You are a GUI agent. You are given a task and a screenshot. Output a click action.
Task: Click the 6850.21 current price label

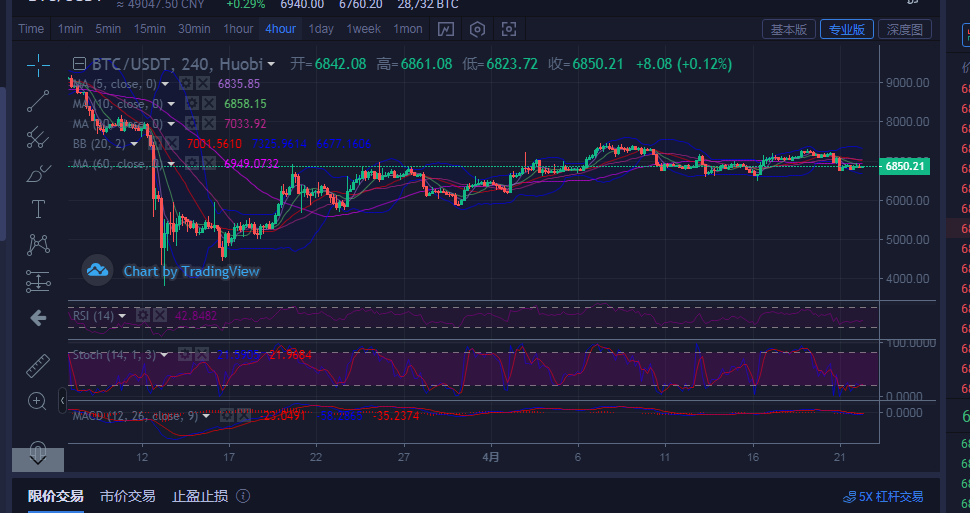[904, 166]
